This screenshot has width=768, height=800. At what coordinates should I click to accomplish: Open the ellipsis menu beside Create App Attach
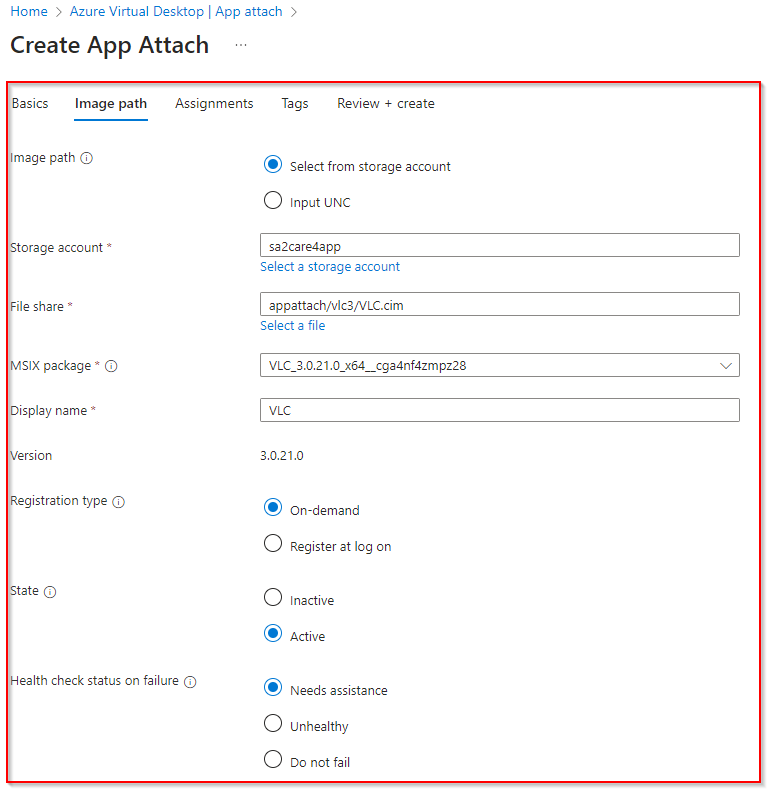coord(241,46)
